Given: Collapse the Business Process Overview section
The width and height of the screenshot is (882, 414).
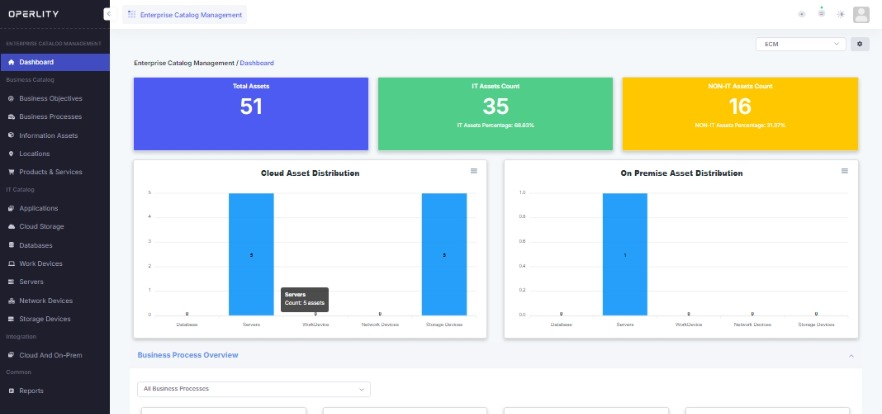Looking at the screenshot, I should (x=851, y=356).
